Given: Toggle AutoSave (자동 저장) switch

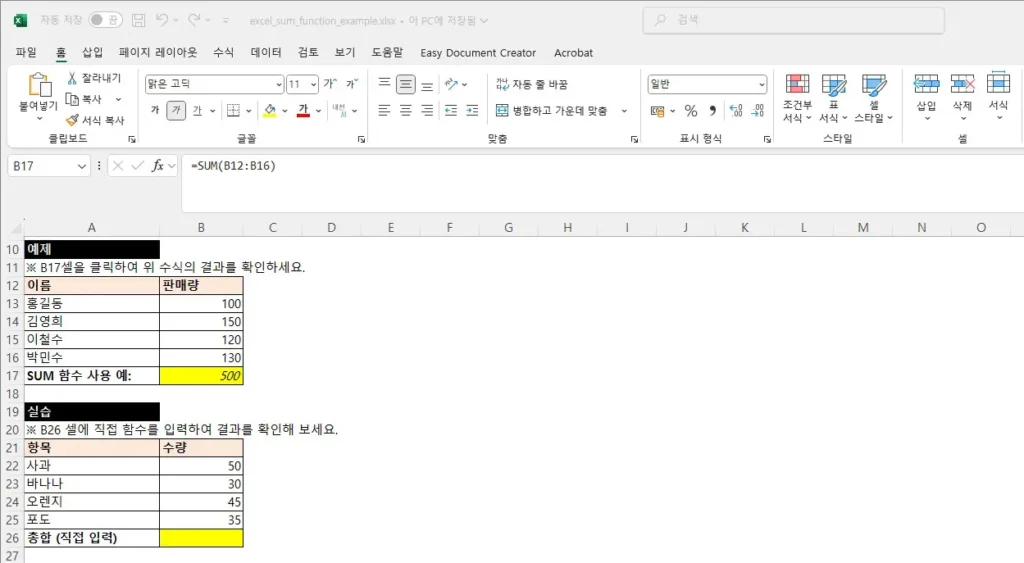Looking at the screenshot, I should point(105,20).
